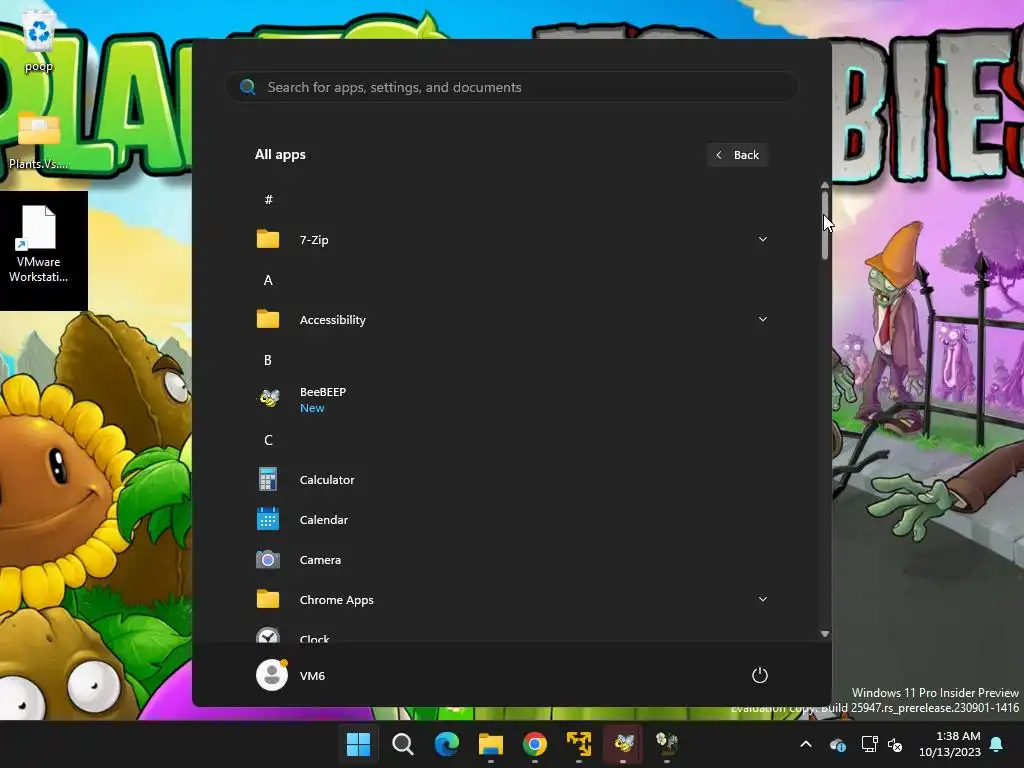The image size is (1024, 768).
Task: Click the A letter header
Action: (268, 280)
